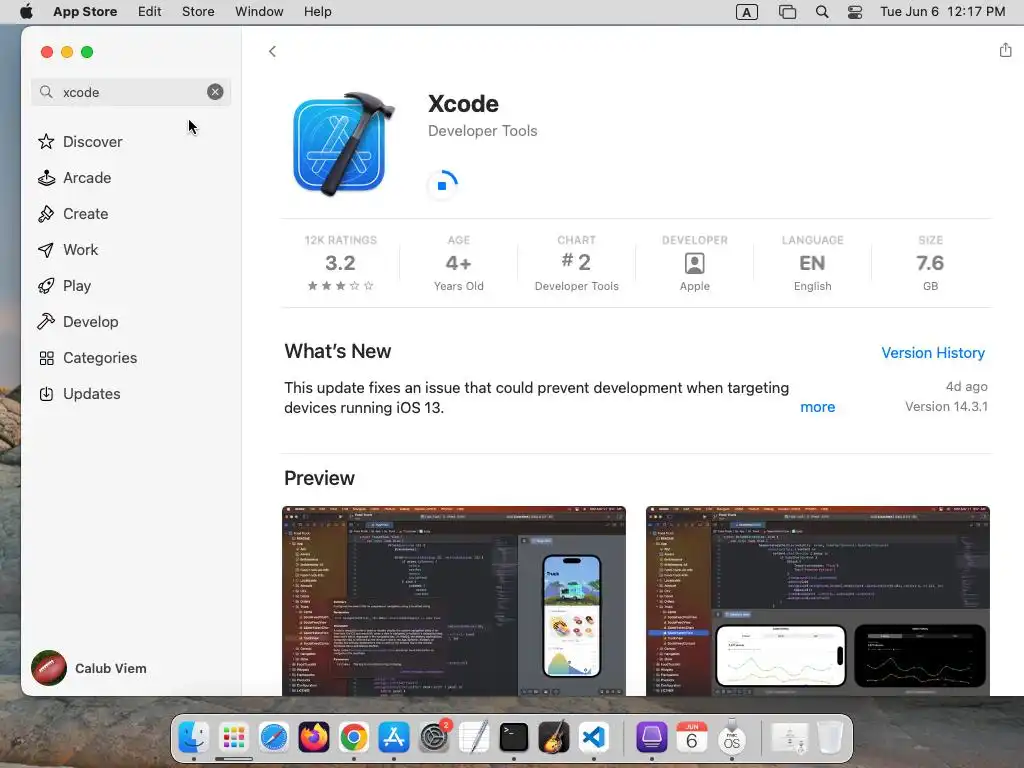Launch Firefox from the Dock
Viewport: 1024px width, 768px height.
[313, 737]
